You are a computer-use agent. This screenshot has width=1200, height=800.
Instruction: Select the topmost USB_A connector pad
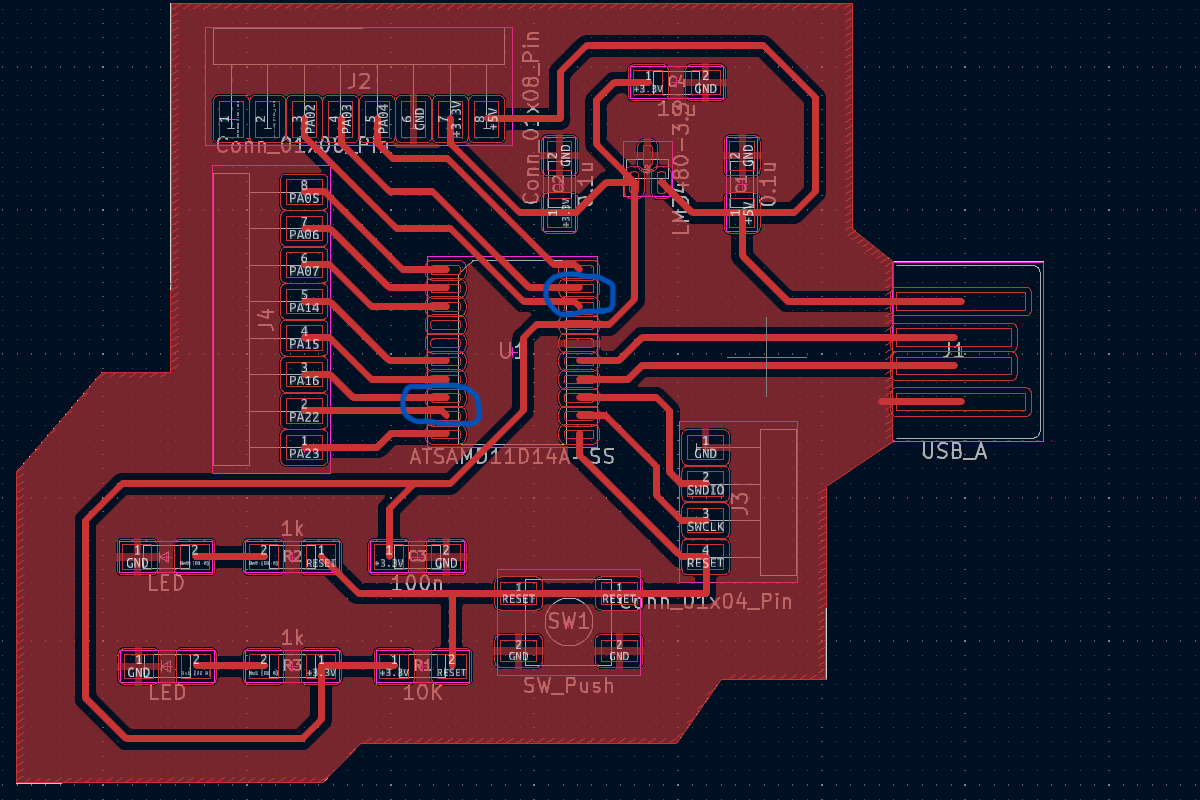[x=961, y=300]
